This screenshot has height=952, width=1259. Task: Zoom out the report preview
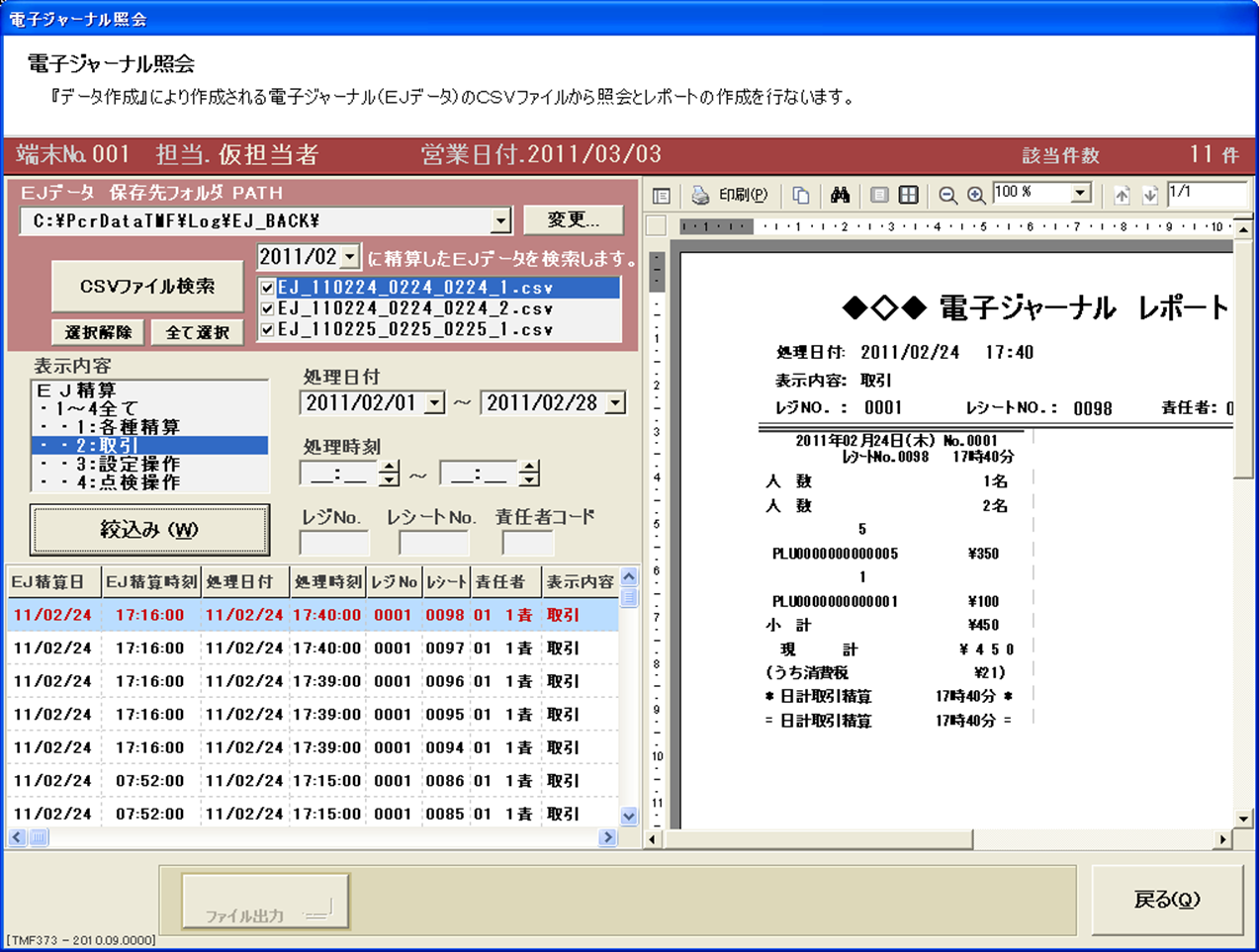[947, 195]
